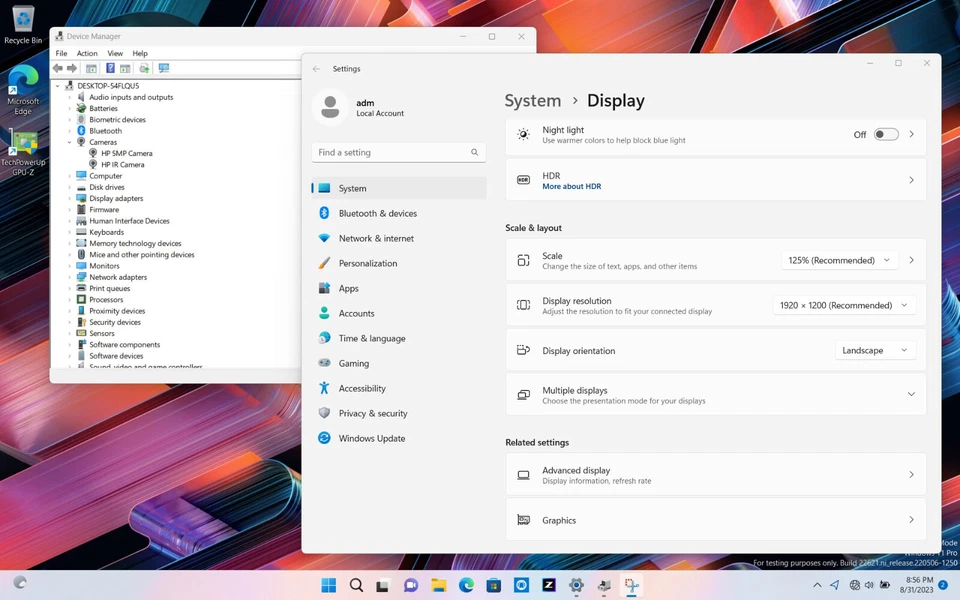Open the Windows Start menu
Screen dimensions: 960x600
pyautogui.click(x=328, y=585)
